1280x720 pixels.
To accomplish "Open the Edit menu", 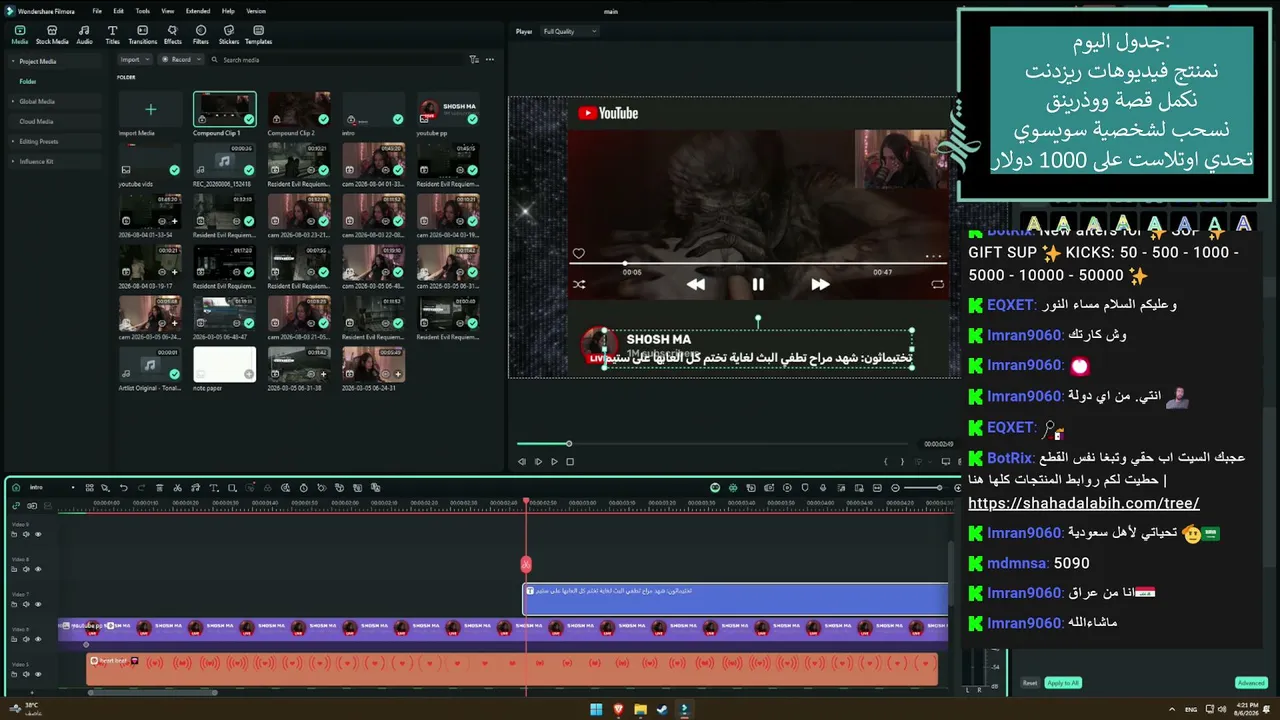I will point(119,11).
